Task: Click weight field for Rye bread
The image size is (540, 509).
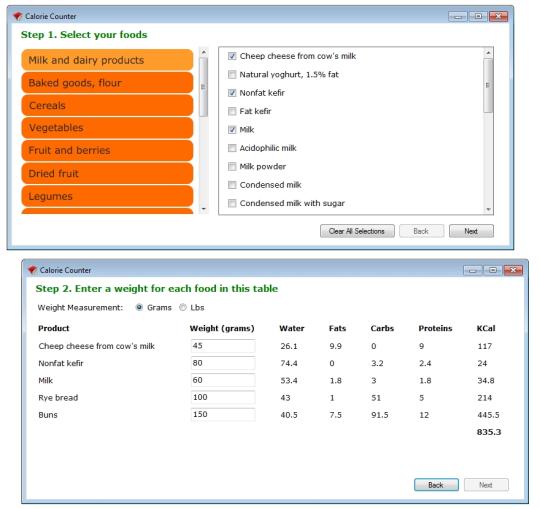Action: click(x=223, y=397)
